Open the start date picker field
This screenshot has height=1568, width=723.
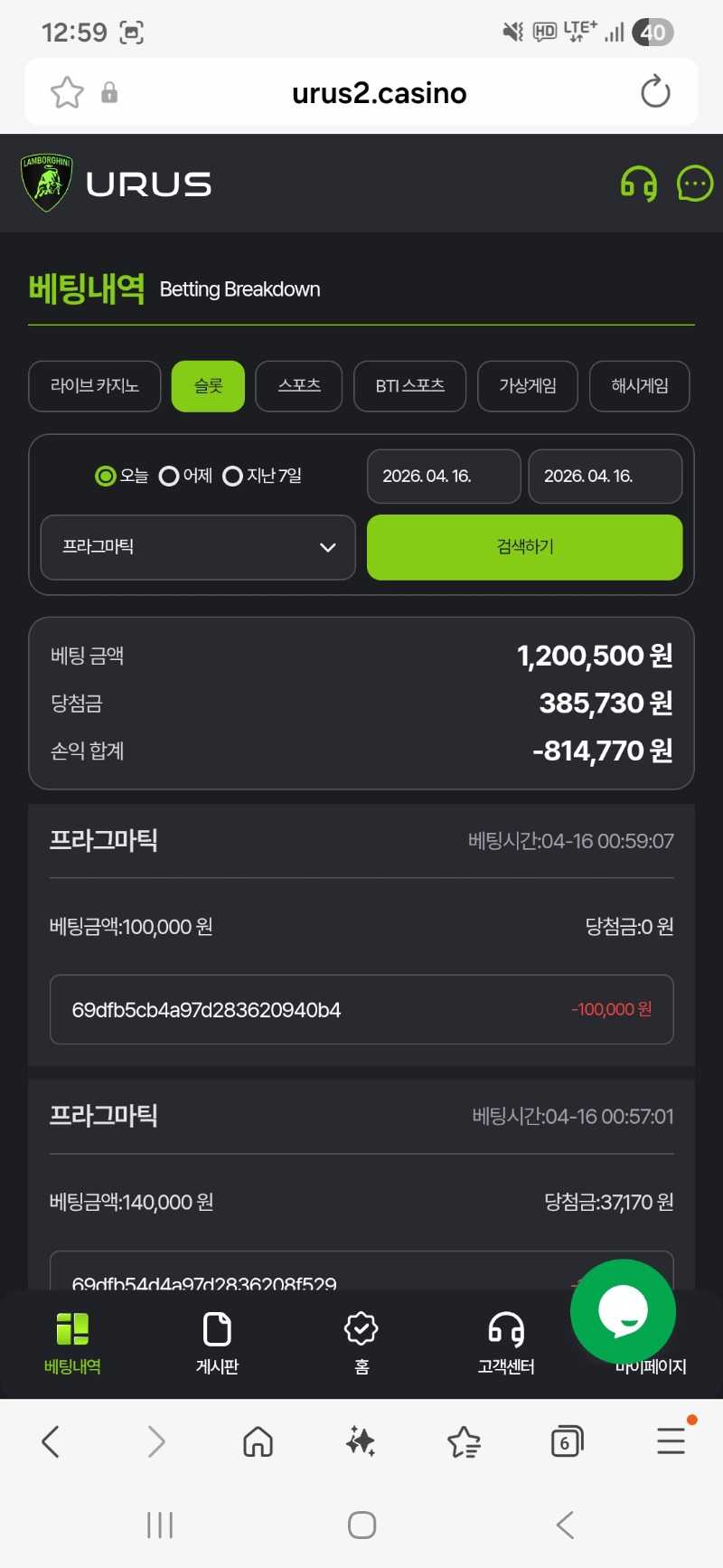444,476
